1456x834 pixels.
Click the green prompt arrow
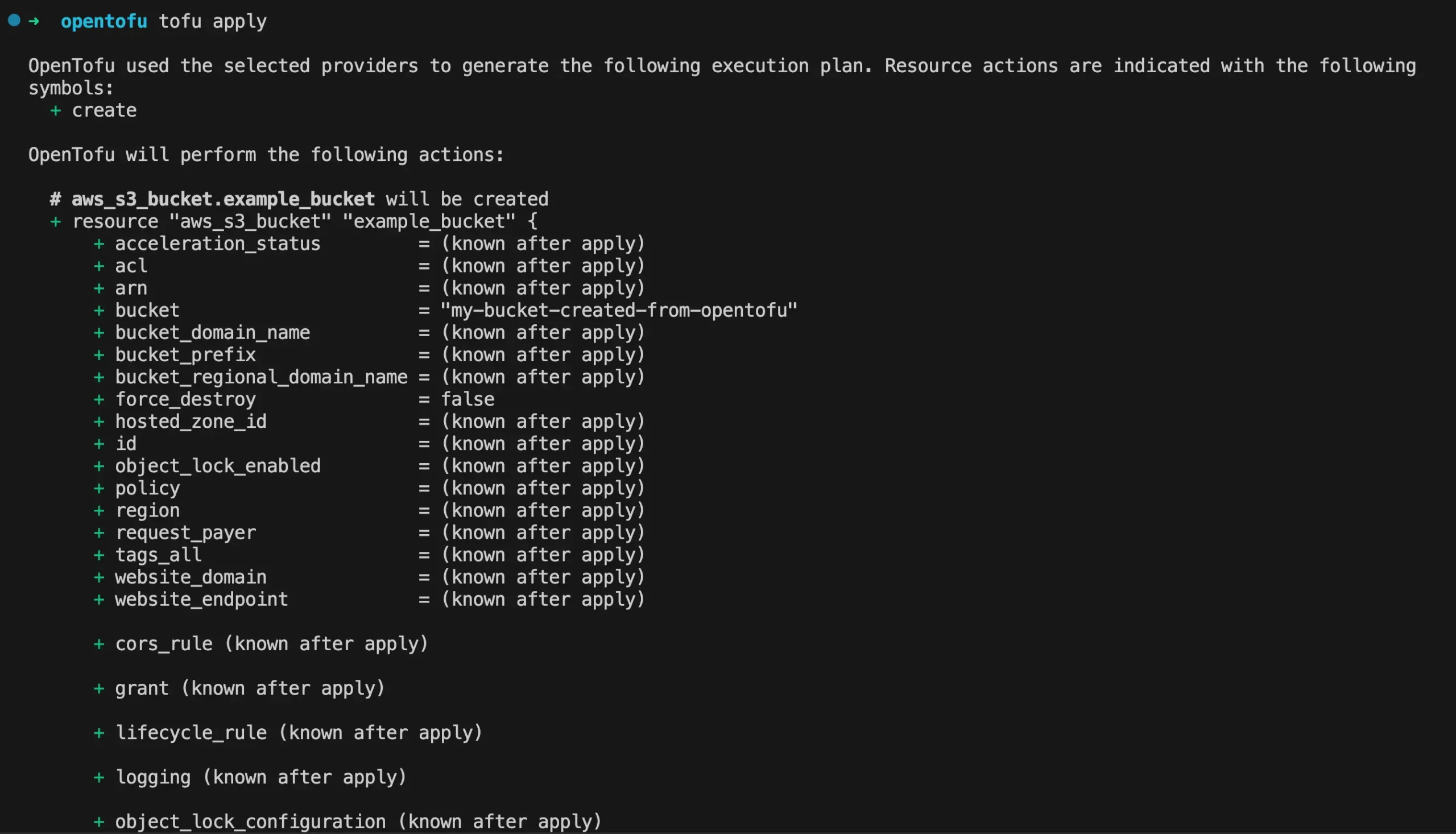coord(34,22)
